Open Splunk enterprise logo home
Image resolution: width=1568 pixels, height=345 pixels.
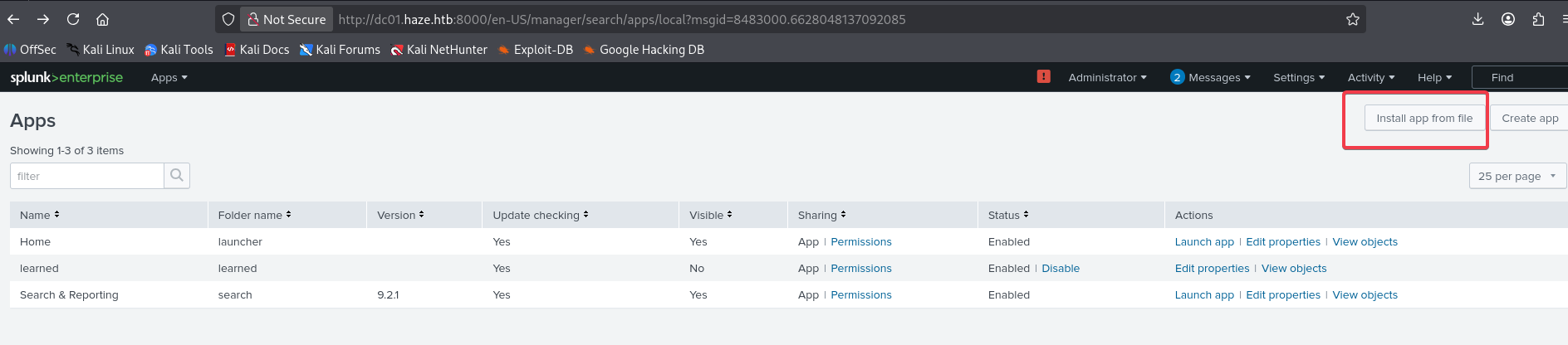[x=66, y=77]
